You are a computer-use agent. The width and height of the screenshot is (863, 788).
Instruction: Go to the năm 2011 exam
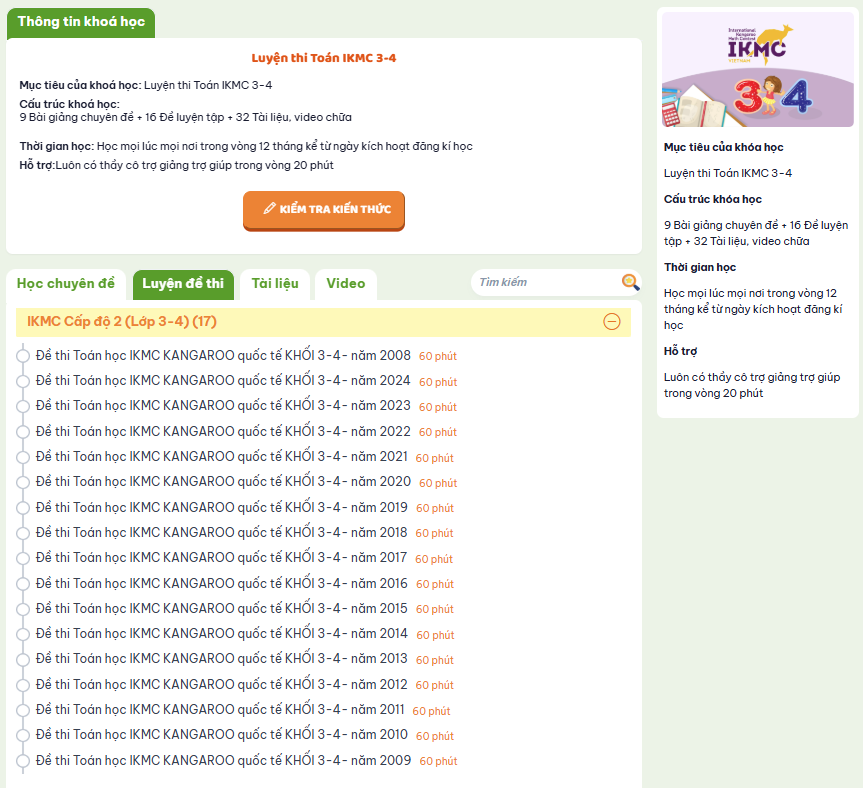pyautogui.click(x=220, y=710)
